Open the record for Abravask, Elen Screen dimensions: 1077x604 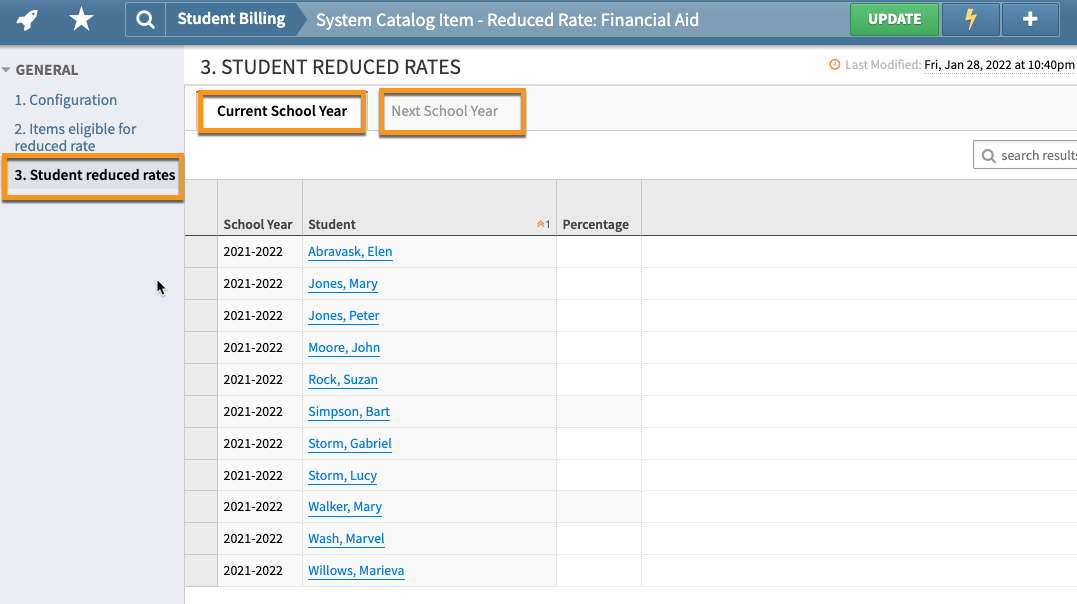click(350, 252)
